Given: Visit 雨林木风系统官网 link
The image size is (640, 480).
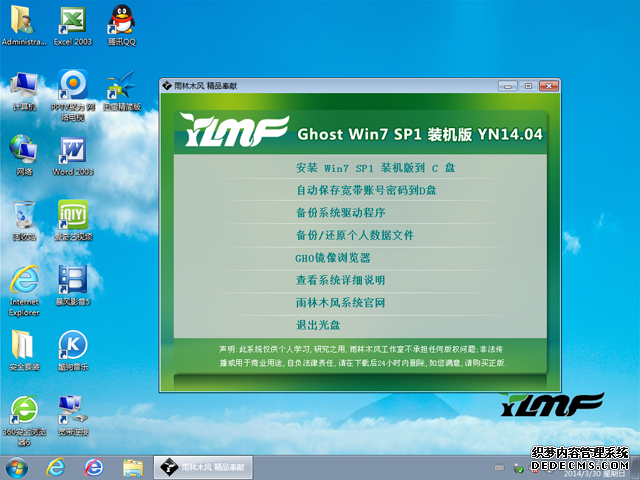Looking at the screenshot, I should [340, 303].
